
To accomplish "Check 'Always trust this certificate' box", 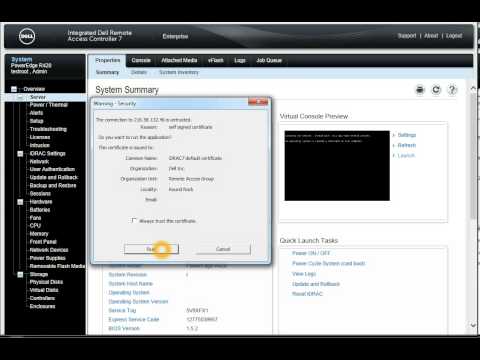I will click(134, 220).
